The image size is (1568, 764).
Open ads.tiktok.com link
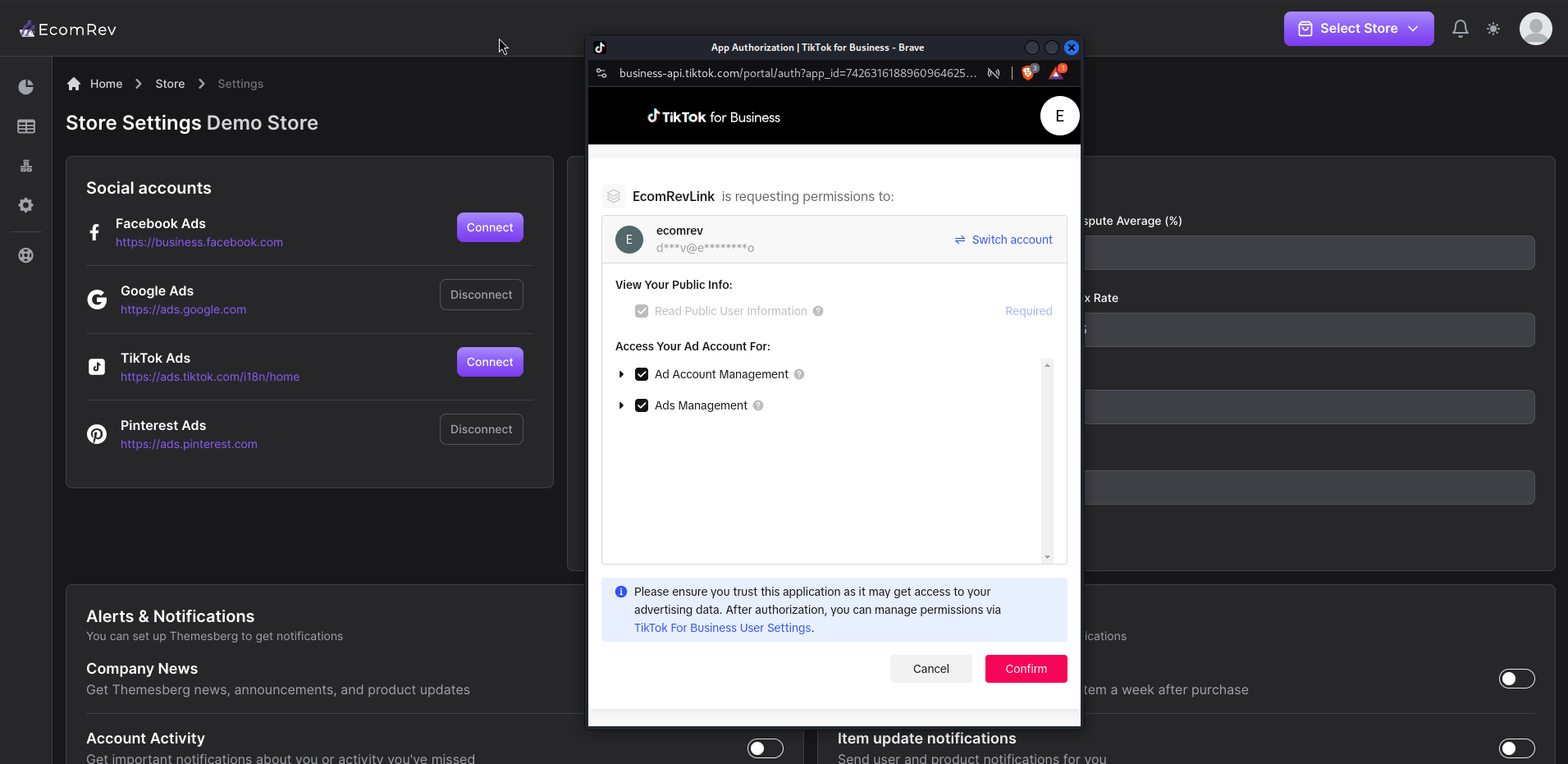click(x=210, y=377)
